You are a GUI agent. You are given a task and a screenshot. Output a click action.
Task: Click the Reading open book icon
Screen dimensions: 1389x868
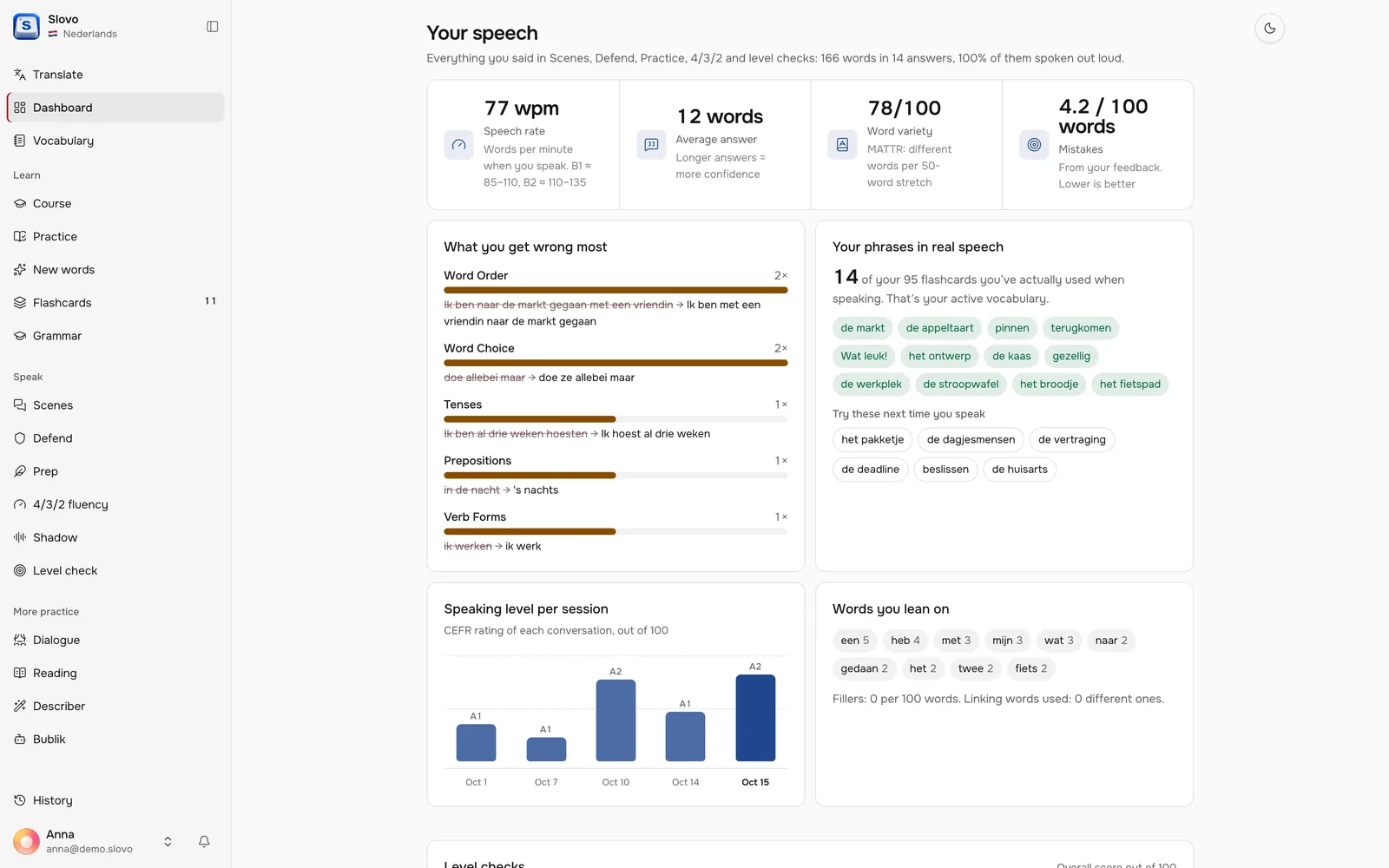pos(20,673)
